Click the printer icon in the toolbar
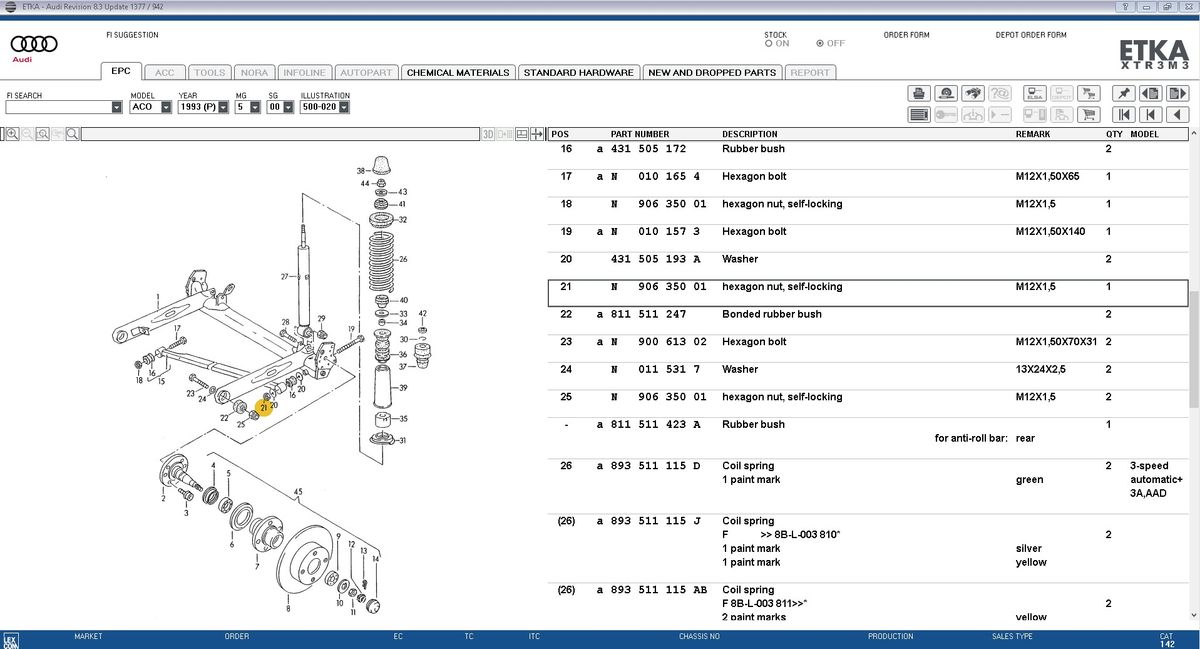1200x649 pixels. tap(919, 93)
